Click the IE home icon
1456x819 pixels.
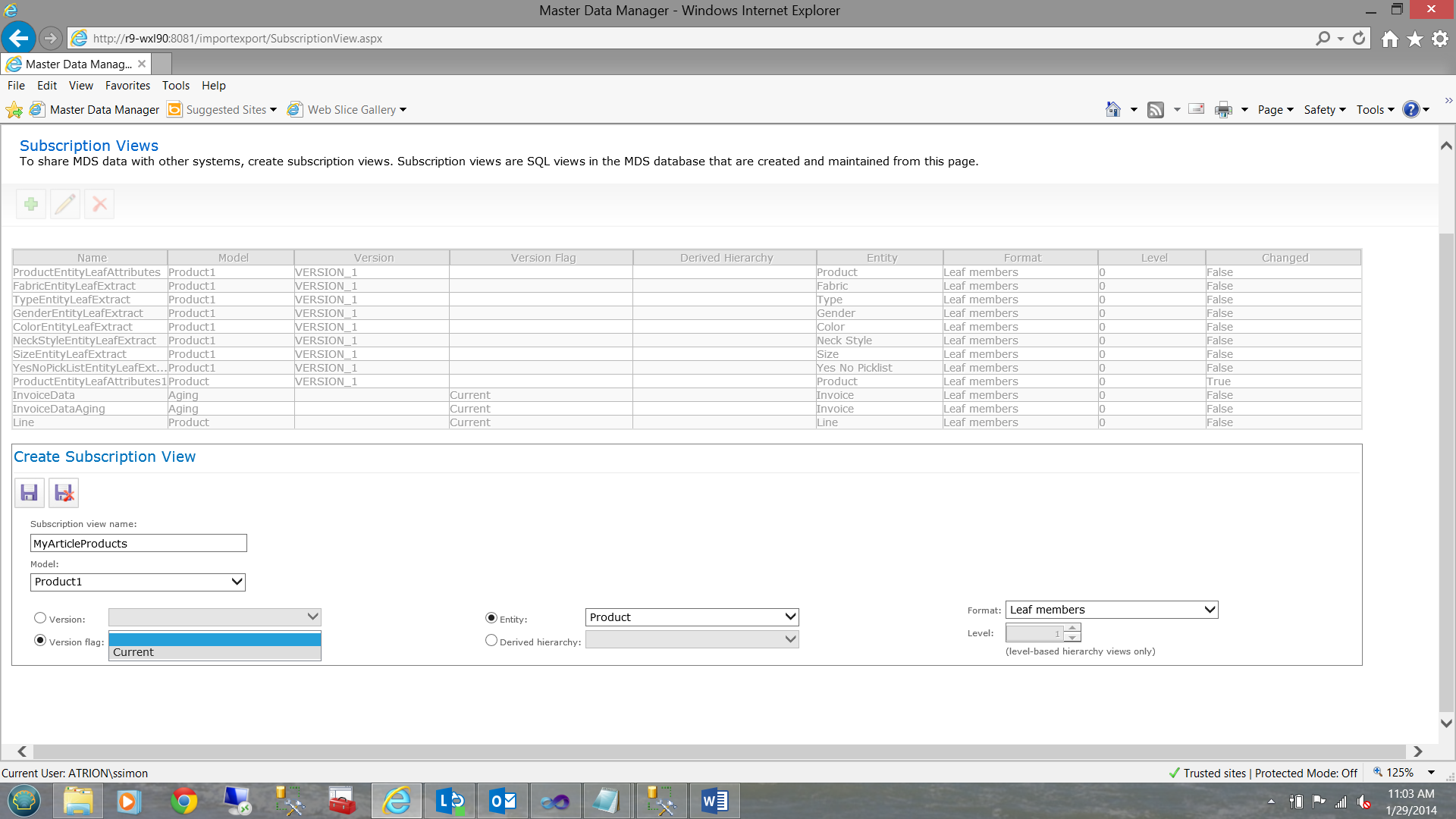(1389, 39)
